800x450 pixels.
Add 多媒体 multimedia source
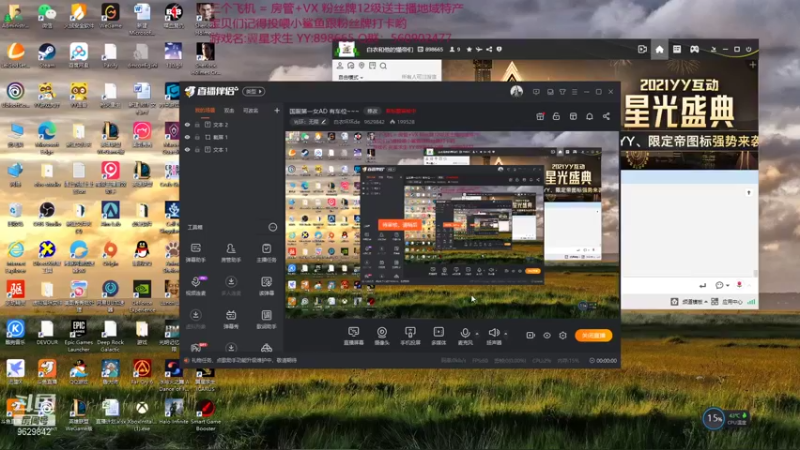tap(439, 336)
